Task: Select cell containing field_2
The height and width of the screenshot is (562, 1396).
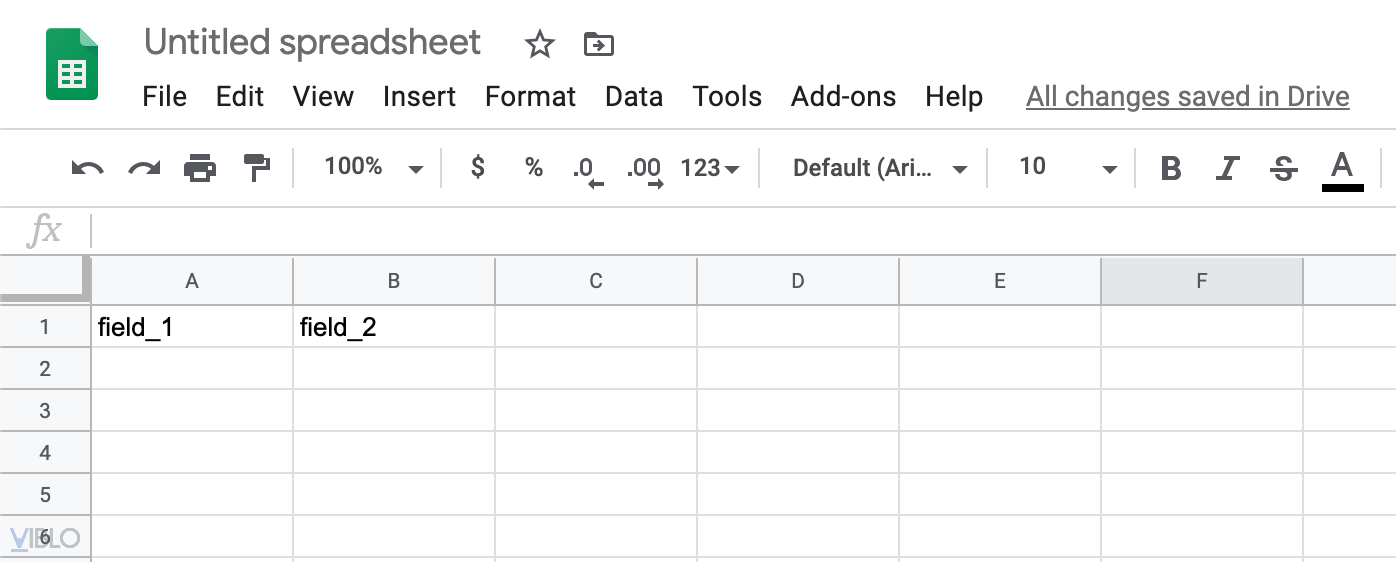Action: [x=394, y=327]
